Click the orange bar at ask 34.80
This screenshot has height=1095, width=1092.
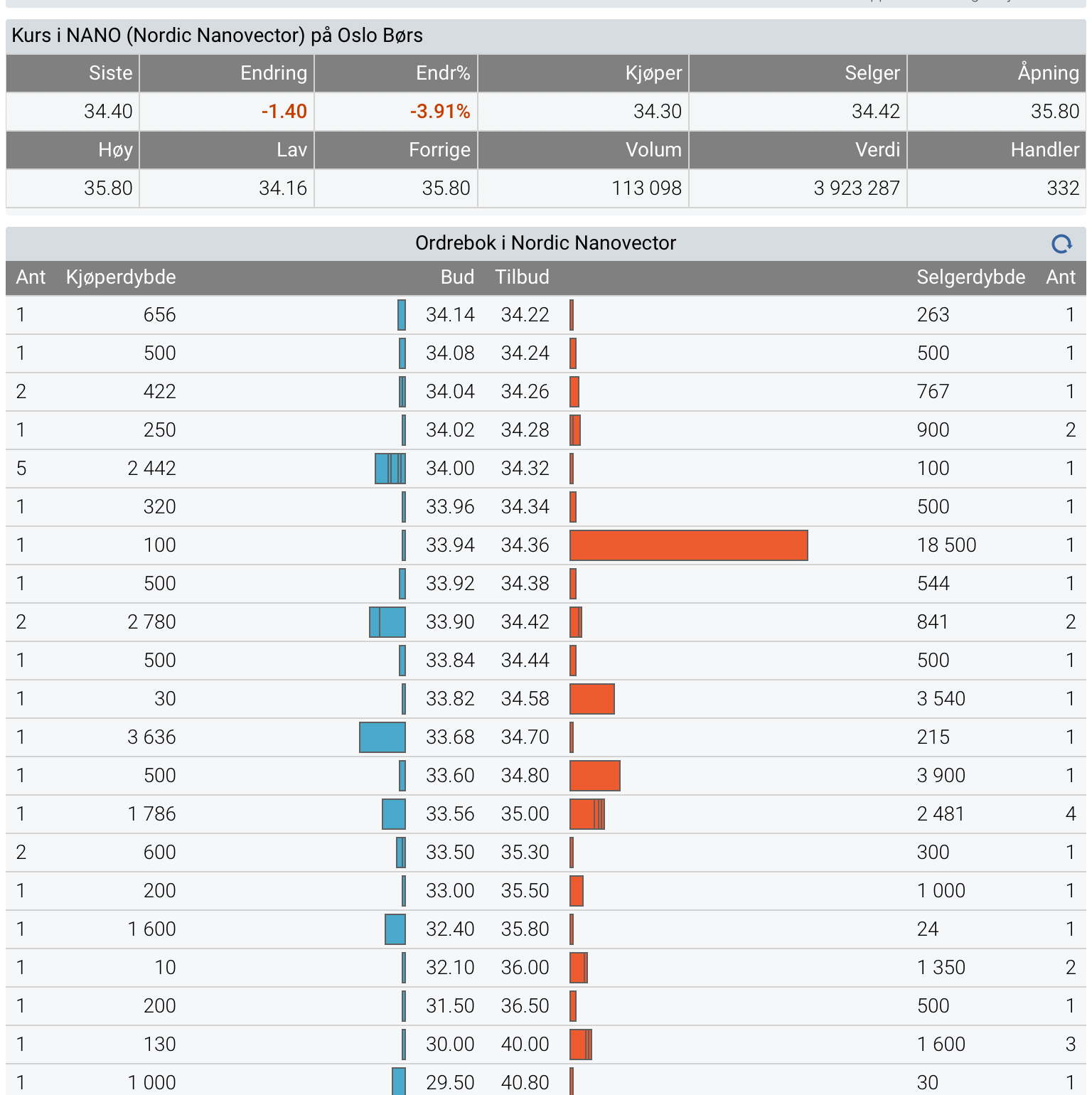click(x=595, y=776)
